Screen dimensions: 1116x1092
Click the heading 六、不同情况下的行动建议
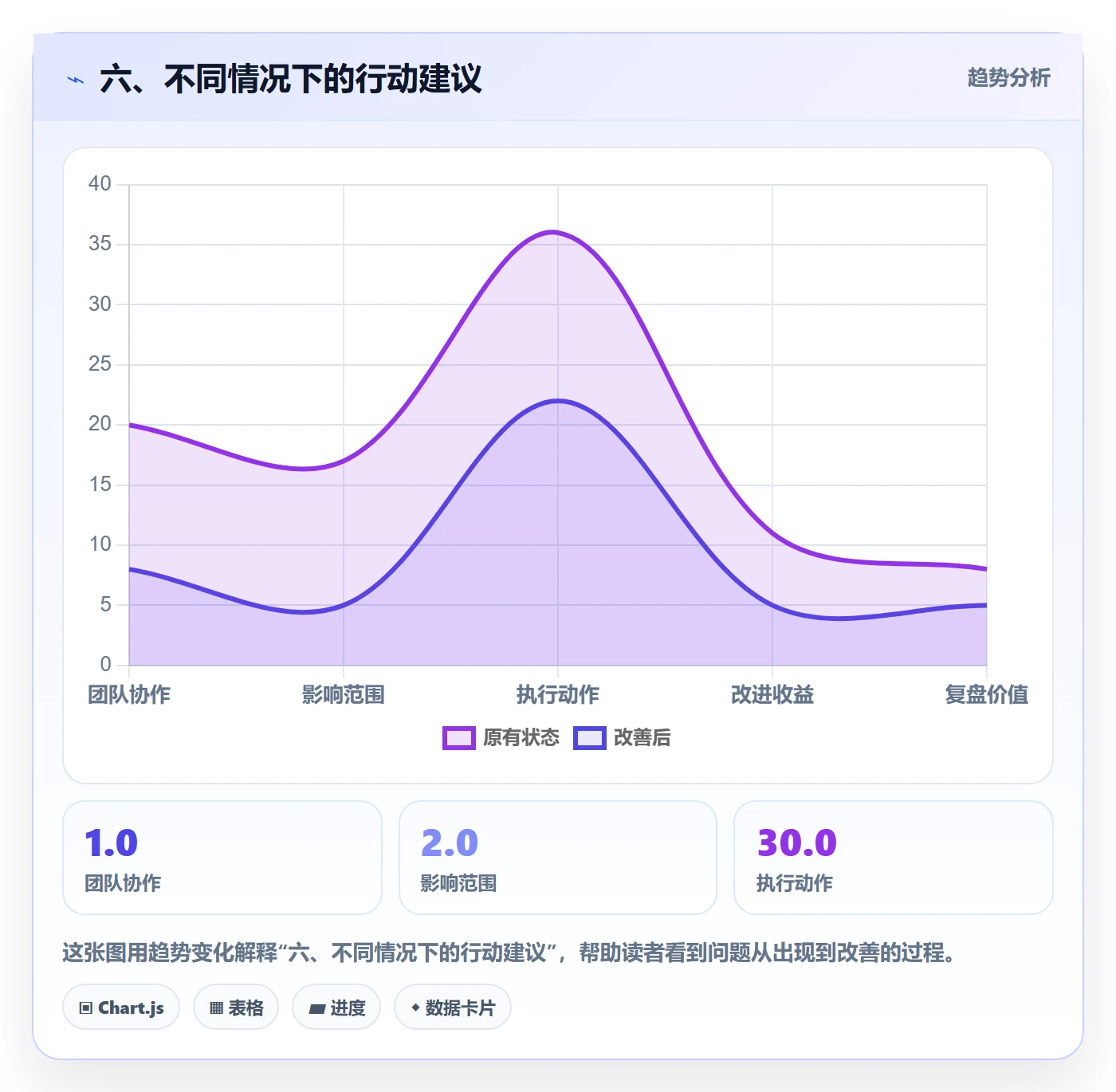pyautogui.click(x=291, y=80)
